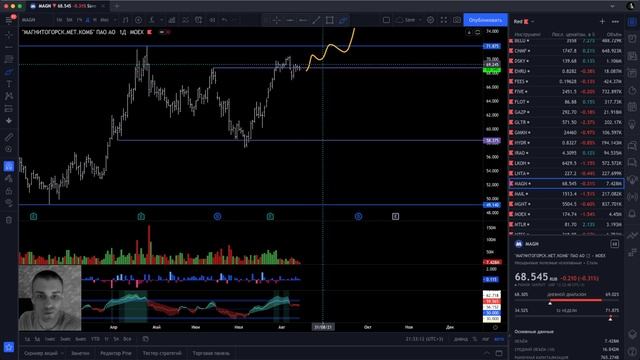Select Все date range button

click(x=127, y=339)
